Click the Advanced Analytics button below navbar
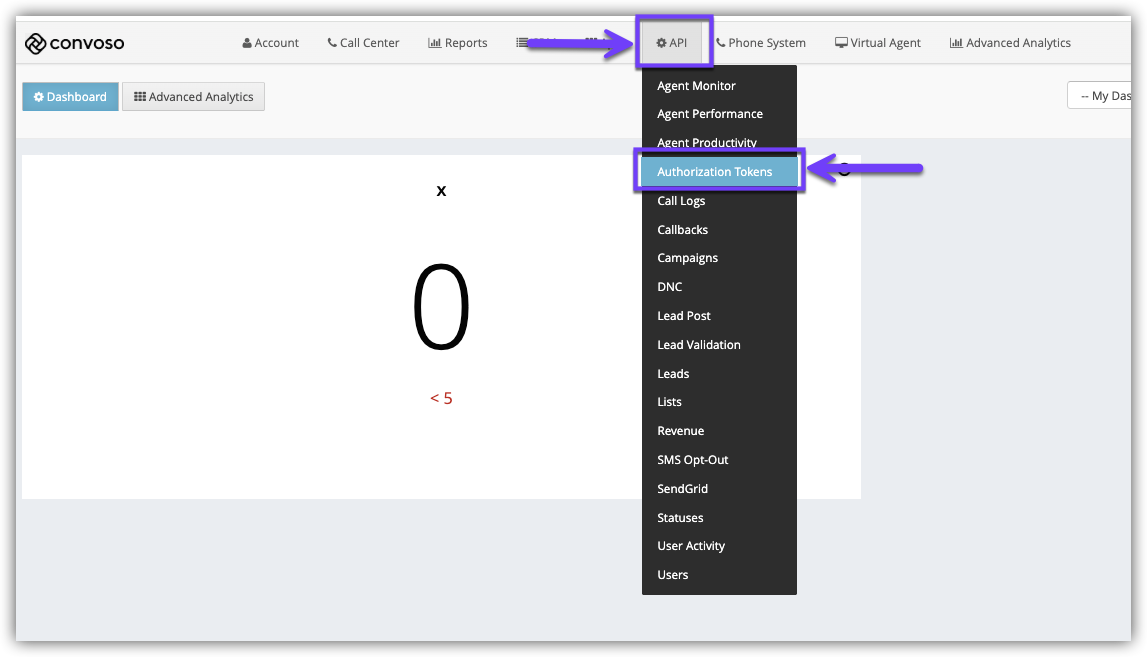Screen dimensions: 1147x657 [x=193, y=97]
